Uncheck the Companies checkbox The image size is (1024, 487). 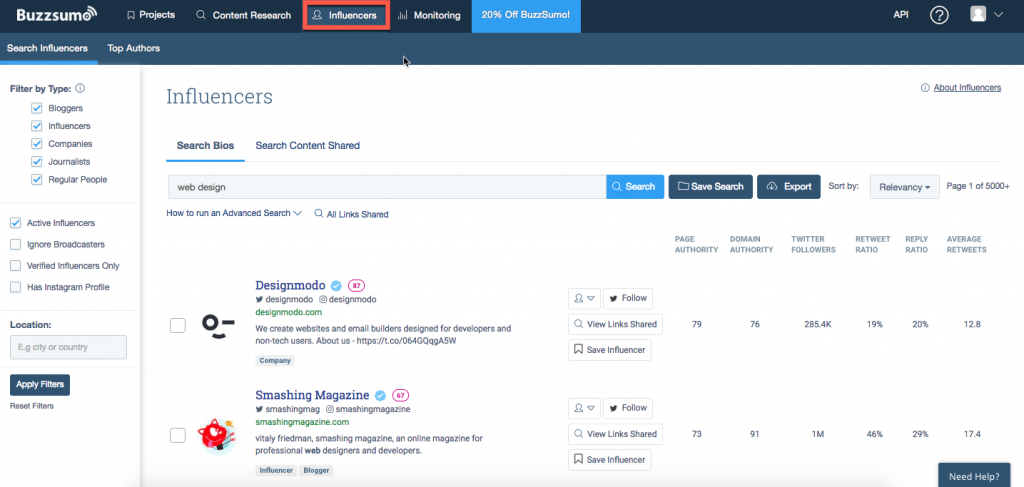pyautogui.click(x=37, y=144)
